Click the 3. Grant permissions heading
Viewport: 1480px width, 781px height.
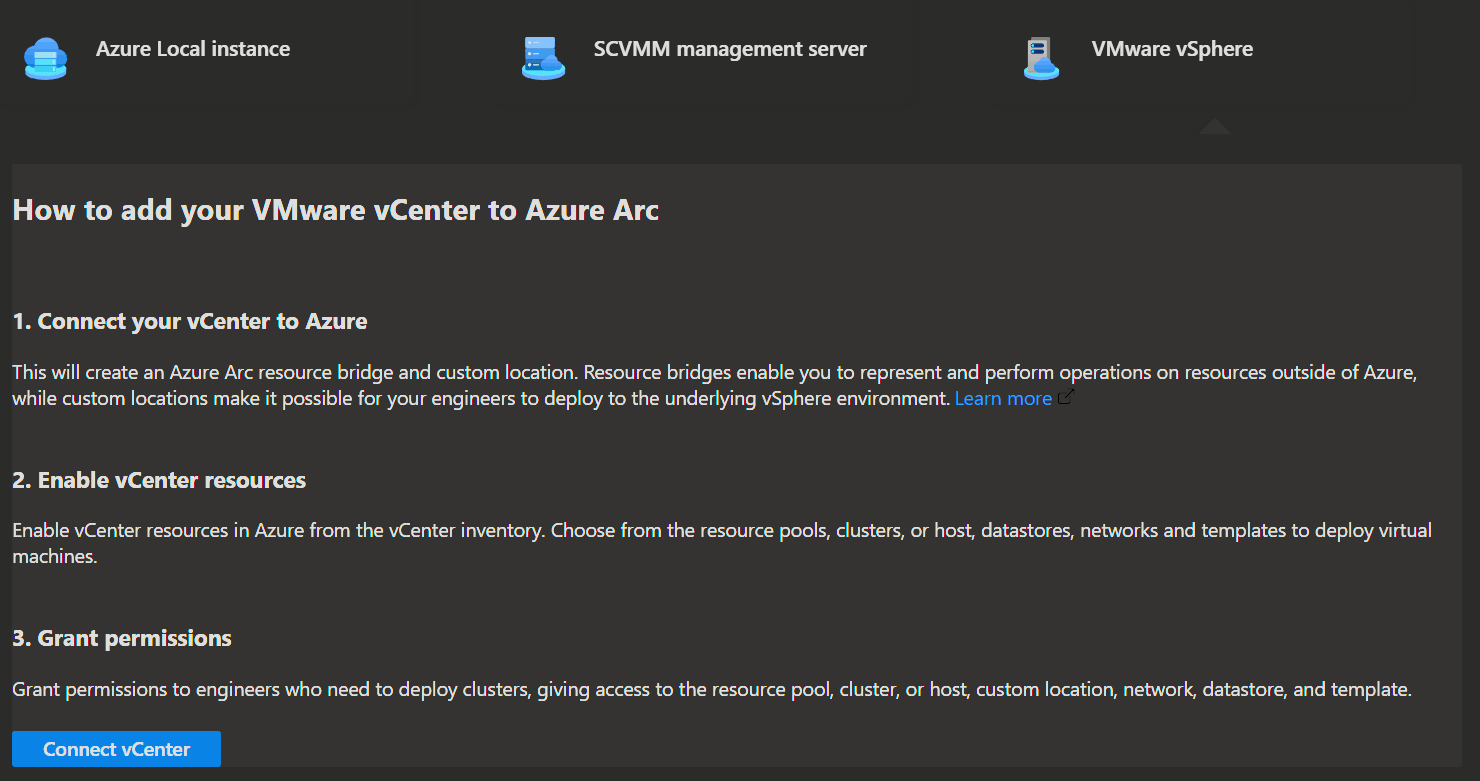(x=122, y=638)
